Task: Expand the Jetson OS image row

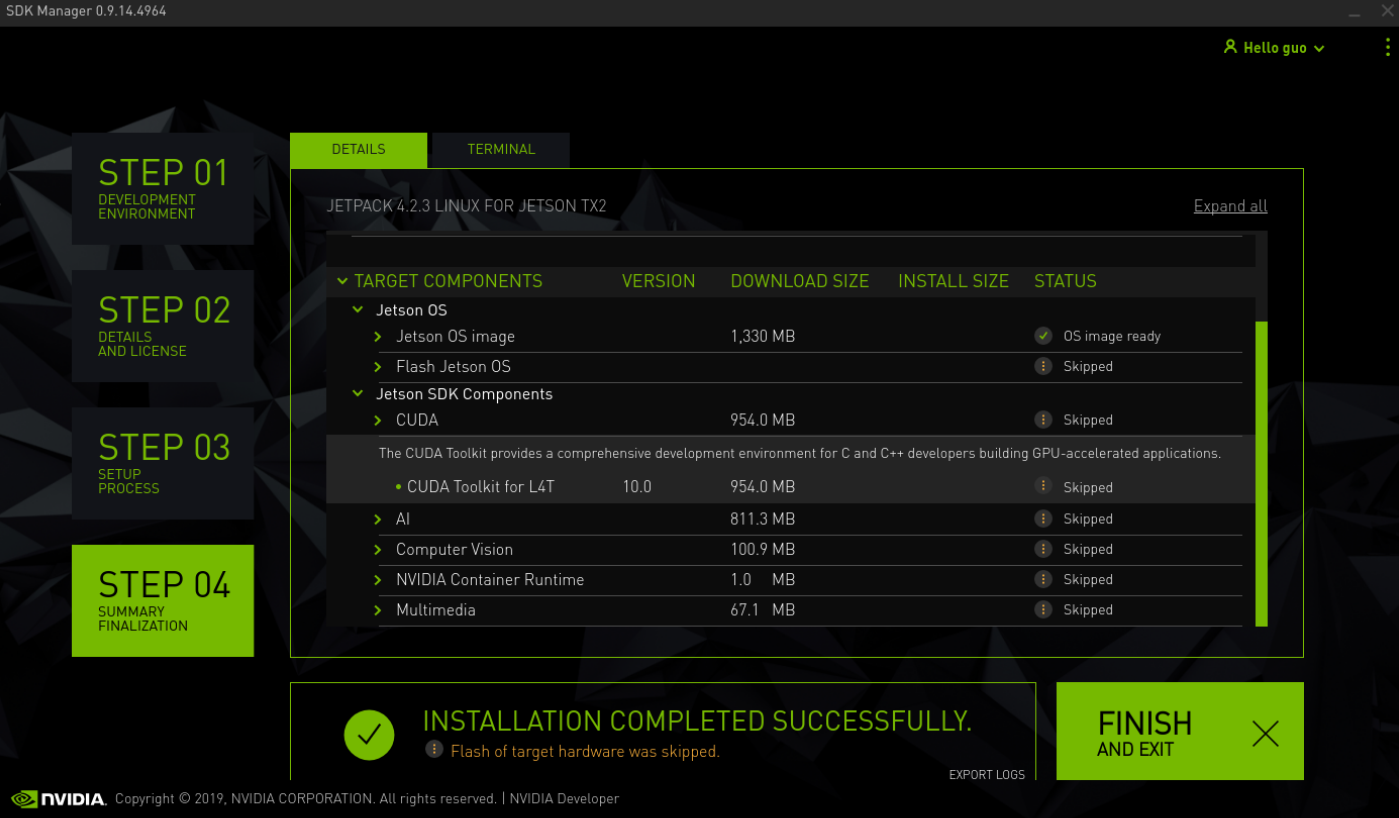Action: [x=378, y=336]
